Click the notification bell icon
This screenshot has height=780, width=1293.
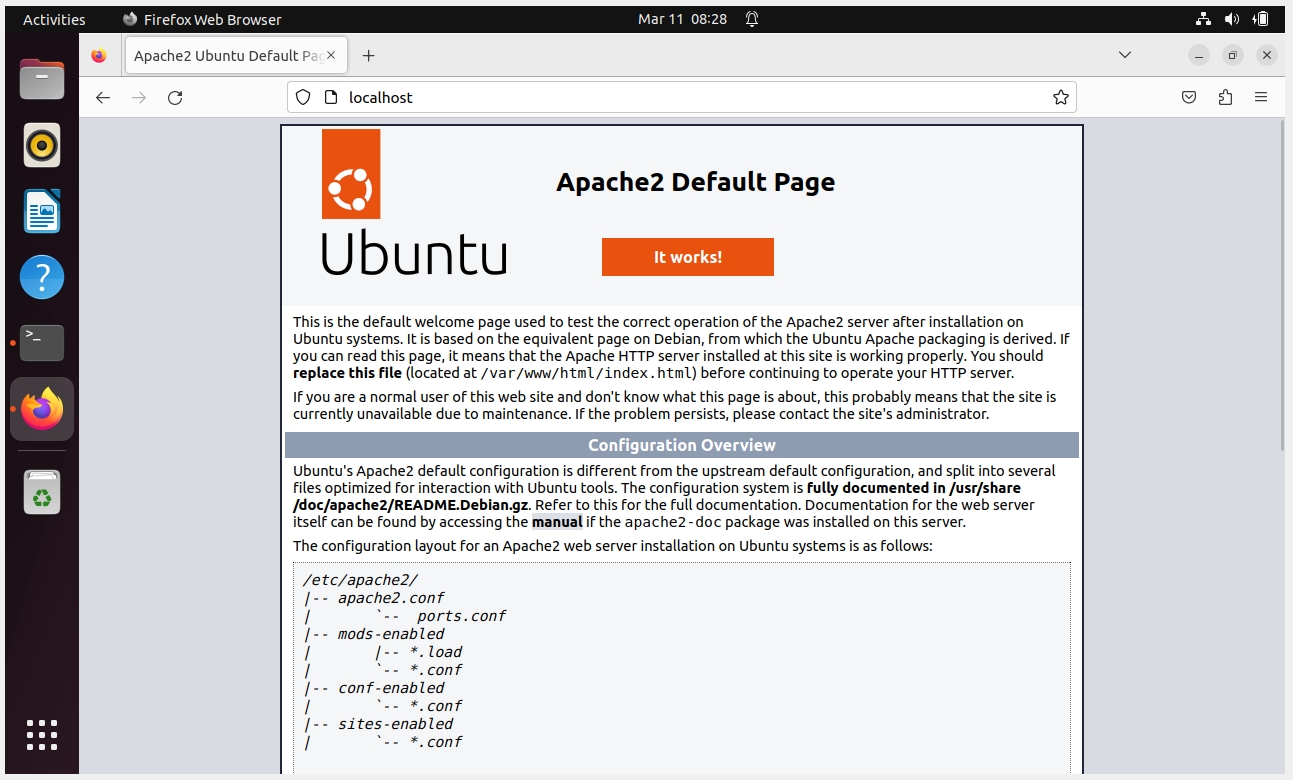pyautogui.click(x=752, y=19)
